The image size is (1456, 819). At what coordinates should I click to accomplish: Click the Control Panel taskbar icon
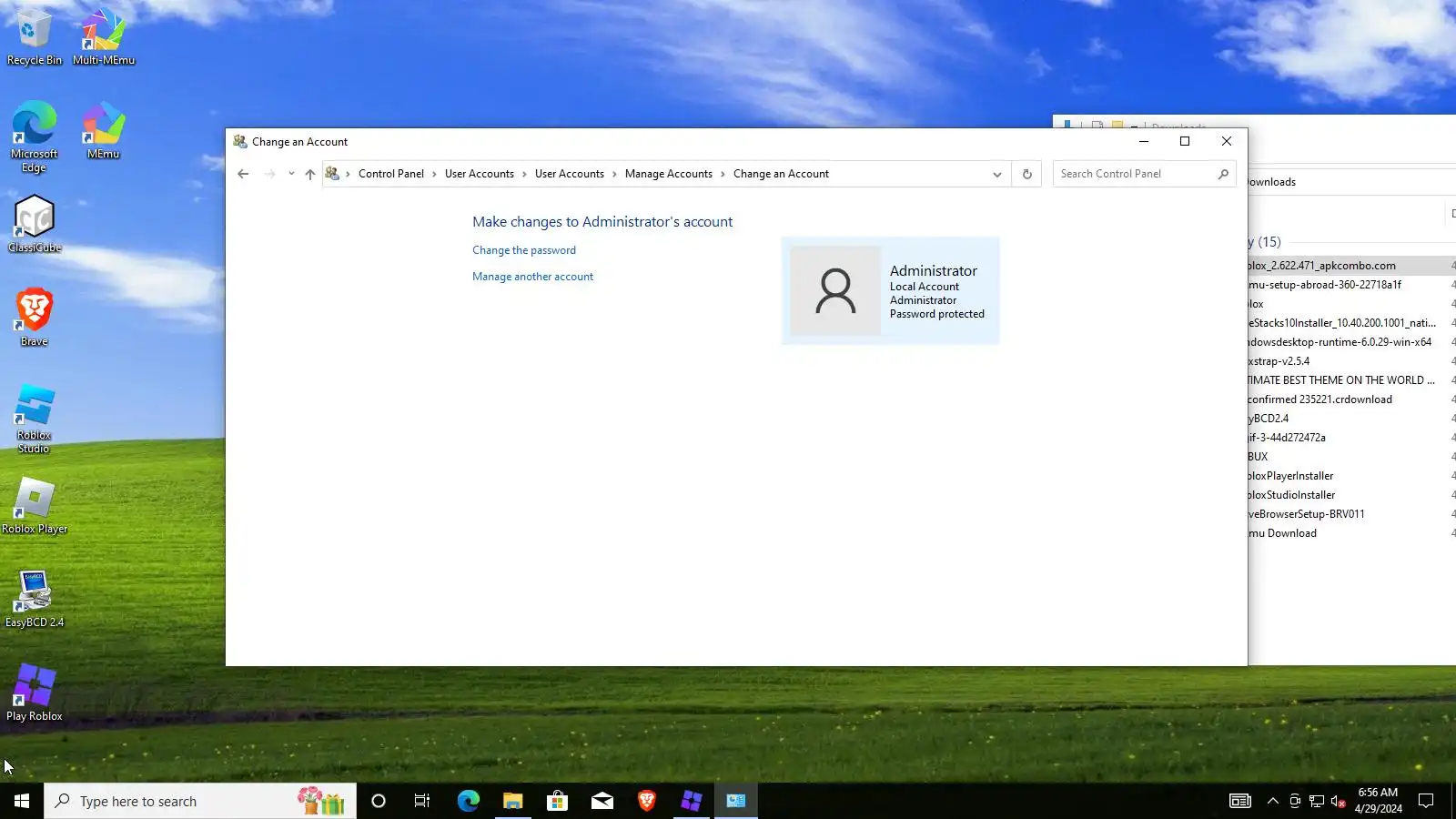pos(736,801)
